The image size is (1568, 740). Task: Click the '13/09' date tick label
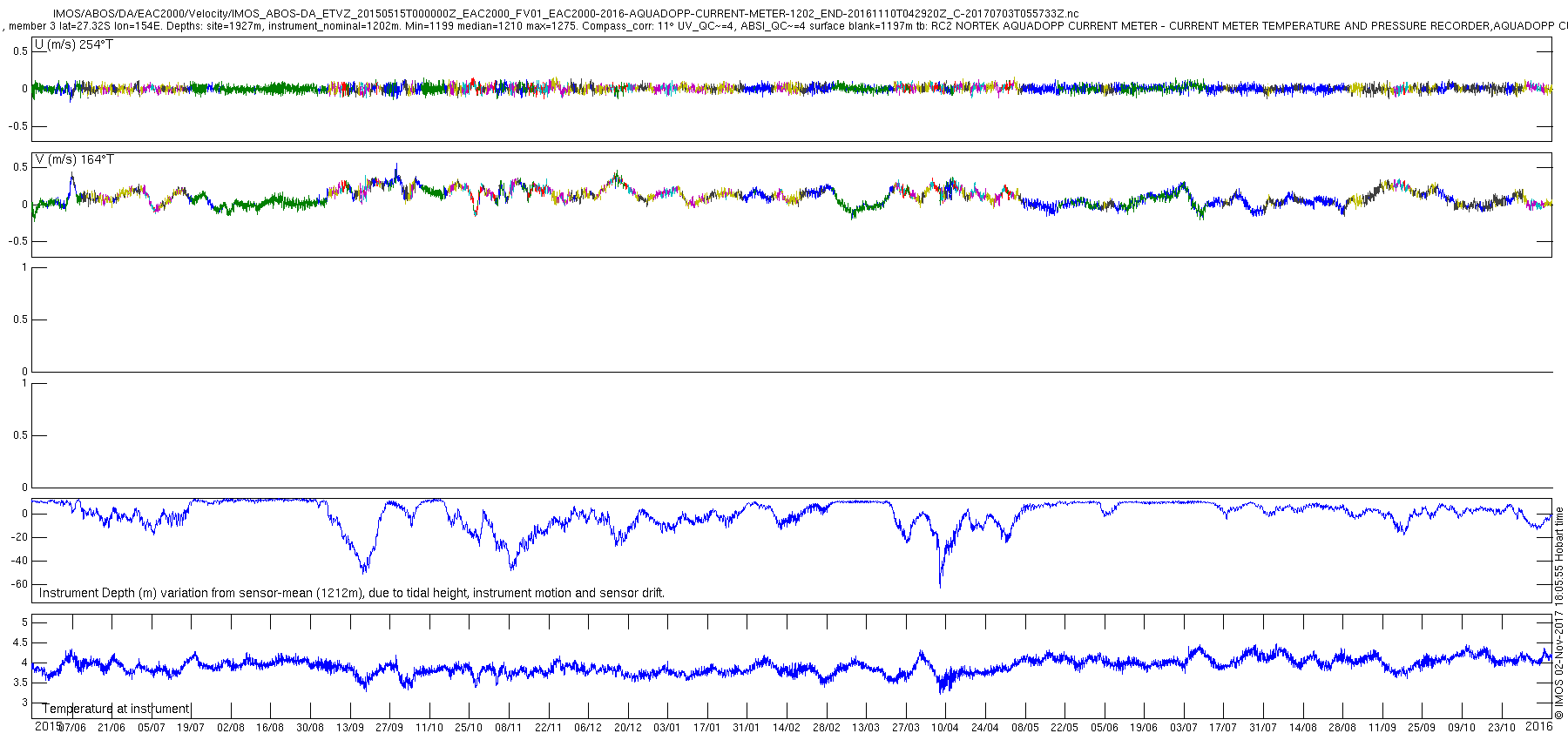point(350,728)
